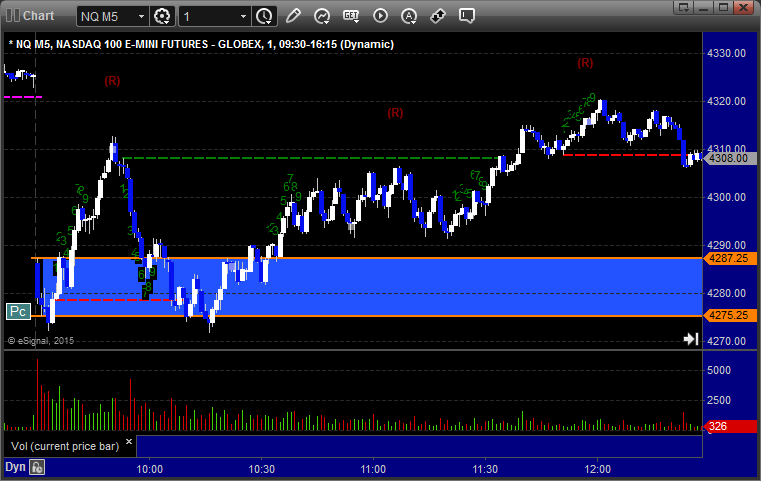Image resolution: width=761 pixels, height=481 pixels.
Task: Open the time template clock menu
Action: [265, 16]
